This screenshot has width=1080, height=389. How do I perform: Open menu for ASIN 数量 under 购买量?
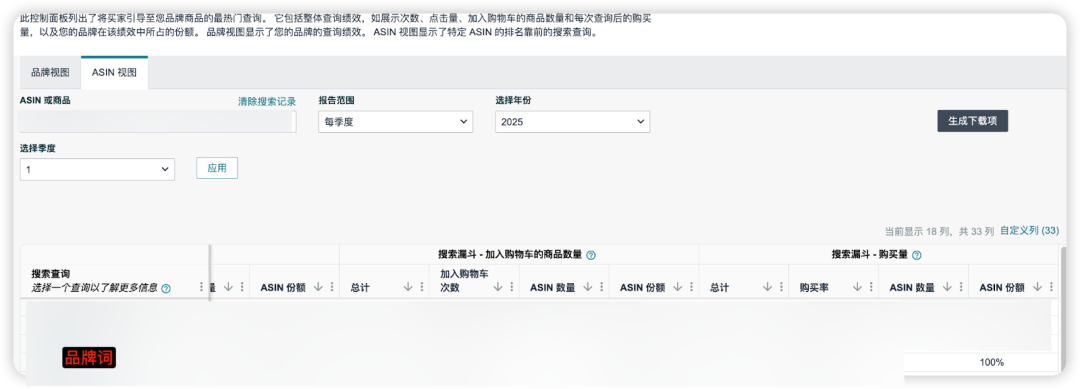961,288
